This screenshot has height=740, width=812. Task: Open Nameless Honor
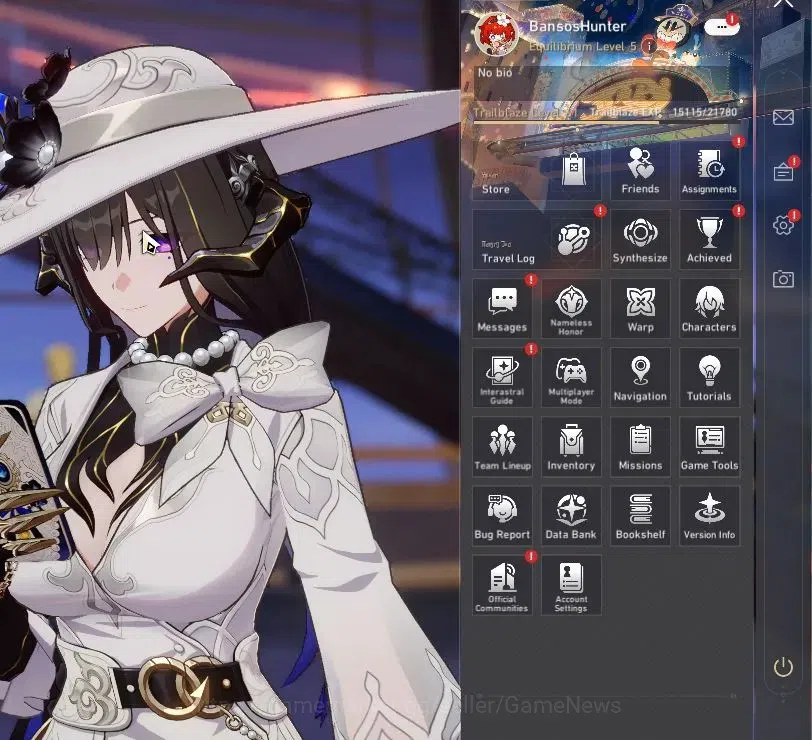pos(571,309)
